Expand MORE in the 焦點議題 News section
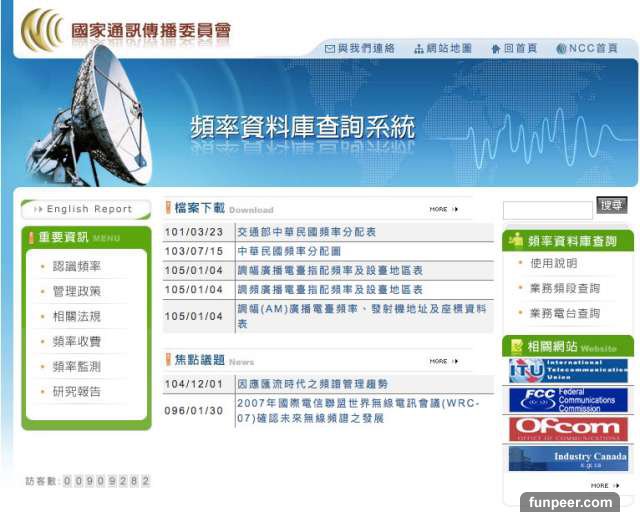This screenshot has height=512, width=640. click(x=443, y=361)
